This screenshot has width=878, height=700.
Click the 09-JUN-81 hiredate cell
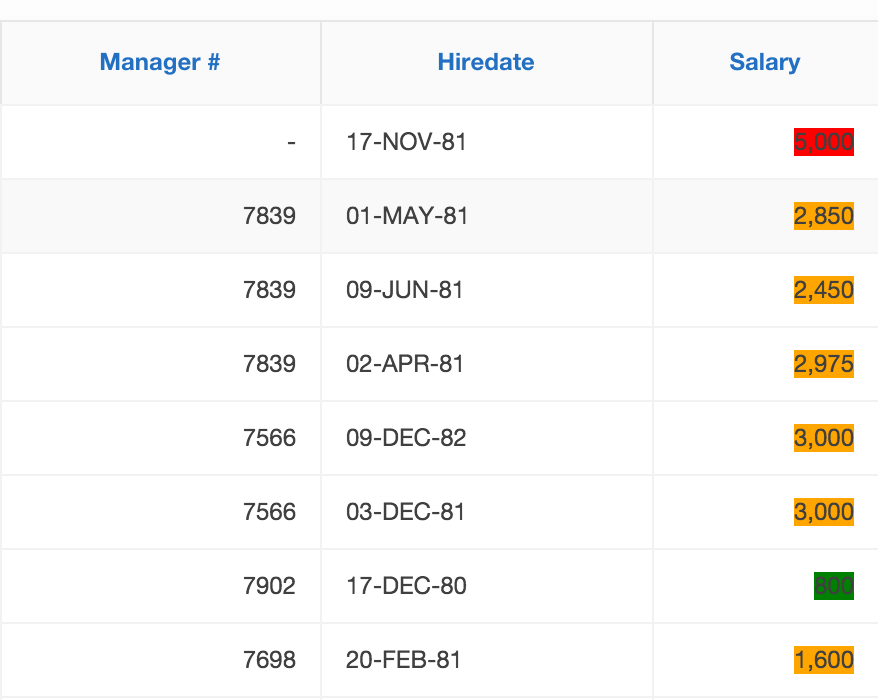coord(405,290)
